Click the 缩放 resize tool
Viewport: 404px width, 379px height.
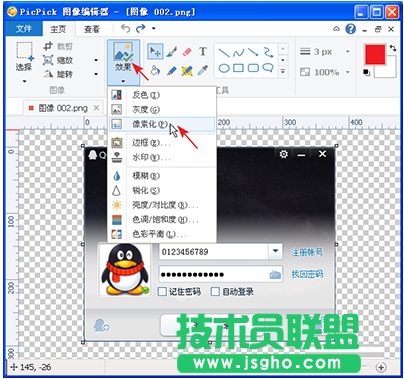tap(58, 60)
